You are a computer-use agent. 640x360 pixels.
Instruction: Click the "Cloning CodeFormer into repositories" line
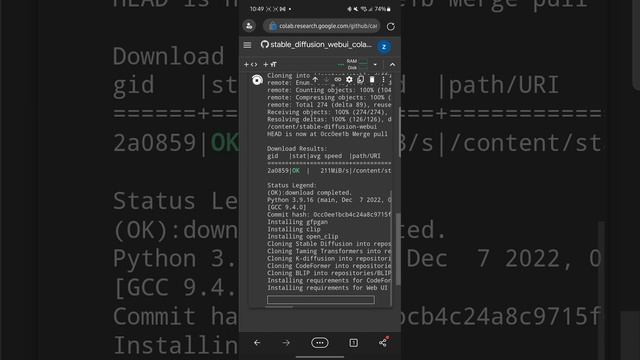click(329, 266)
